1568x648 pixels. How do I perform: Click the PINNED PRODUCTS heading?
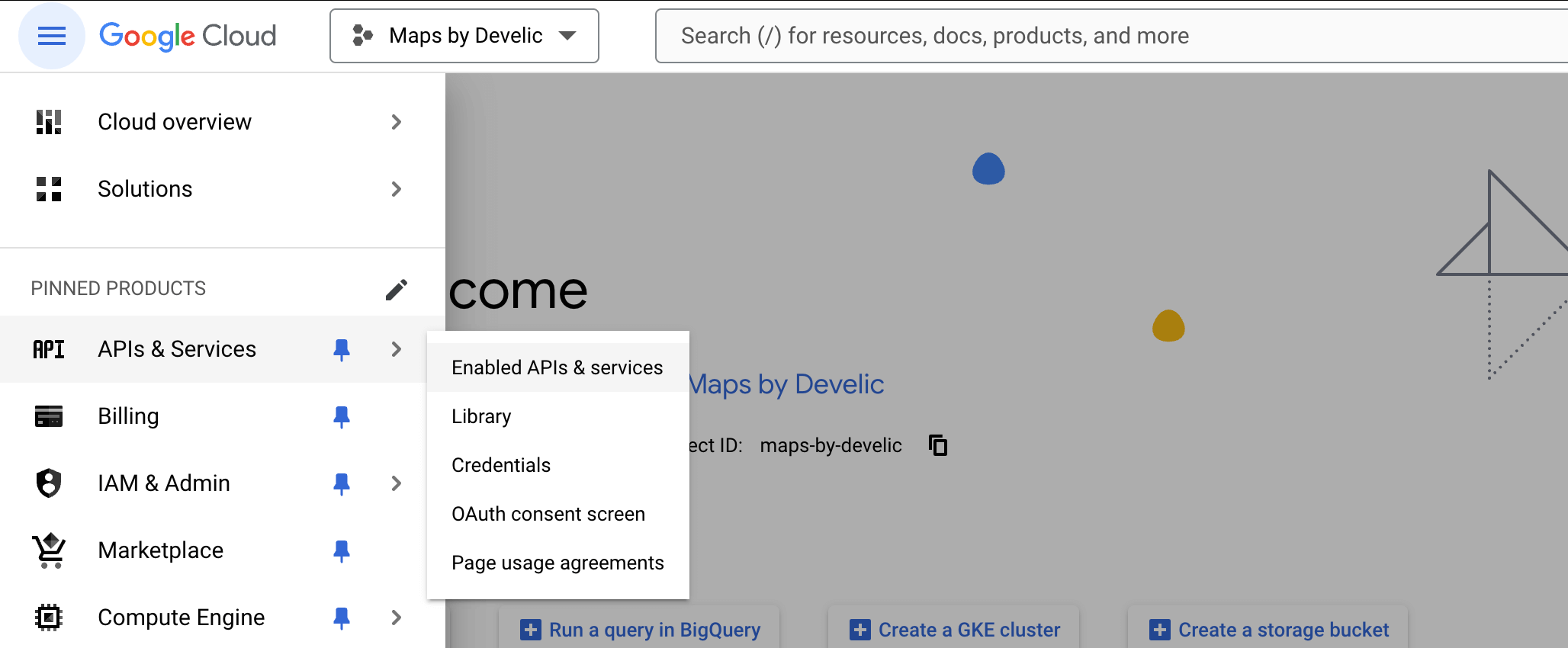click(118, 288)
